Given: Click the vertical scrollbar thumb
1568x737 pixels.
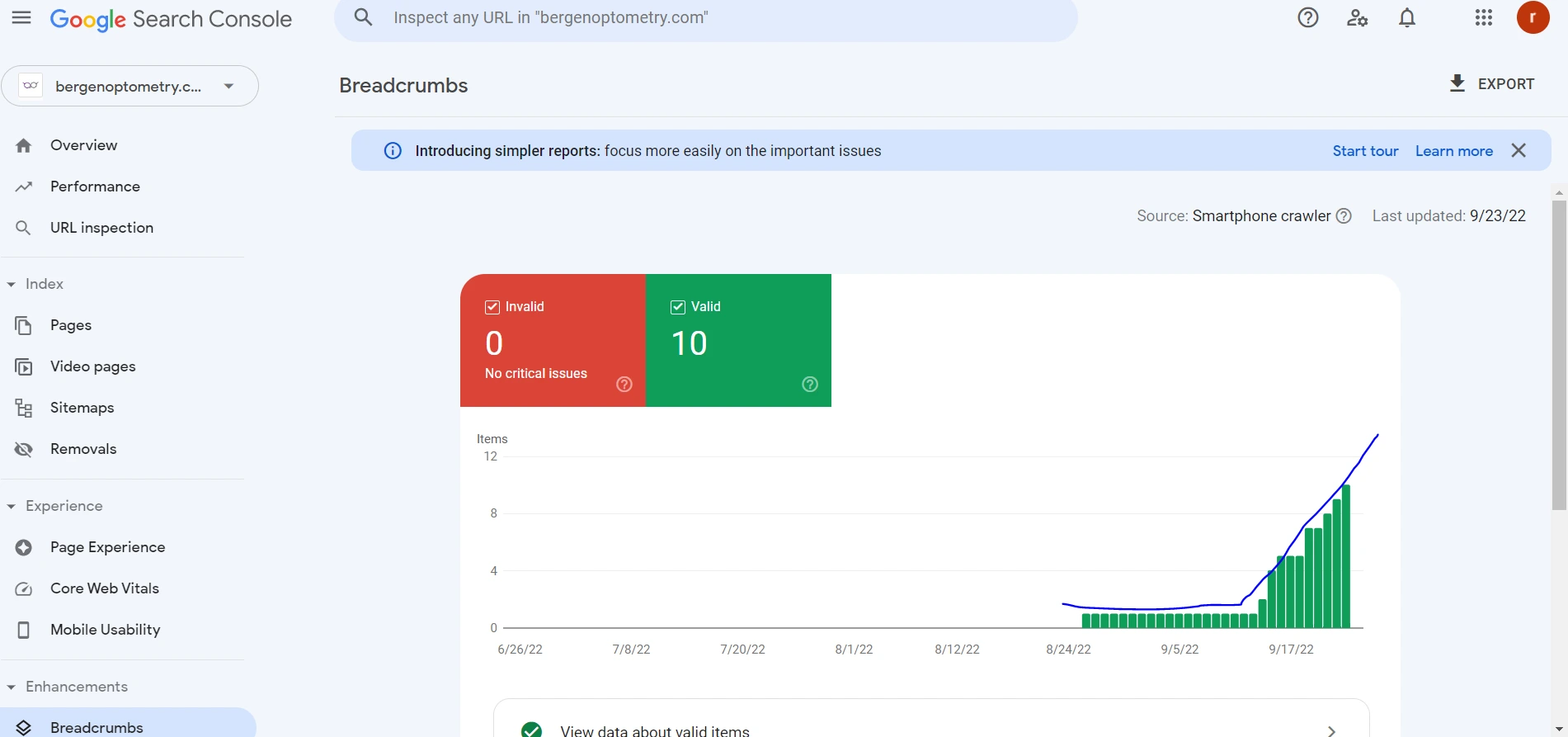Looking at the screenshot, I should [x=1558, y=355].
